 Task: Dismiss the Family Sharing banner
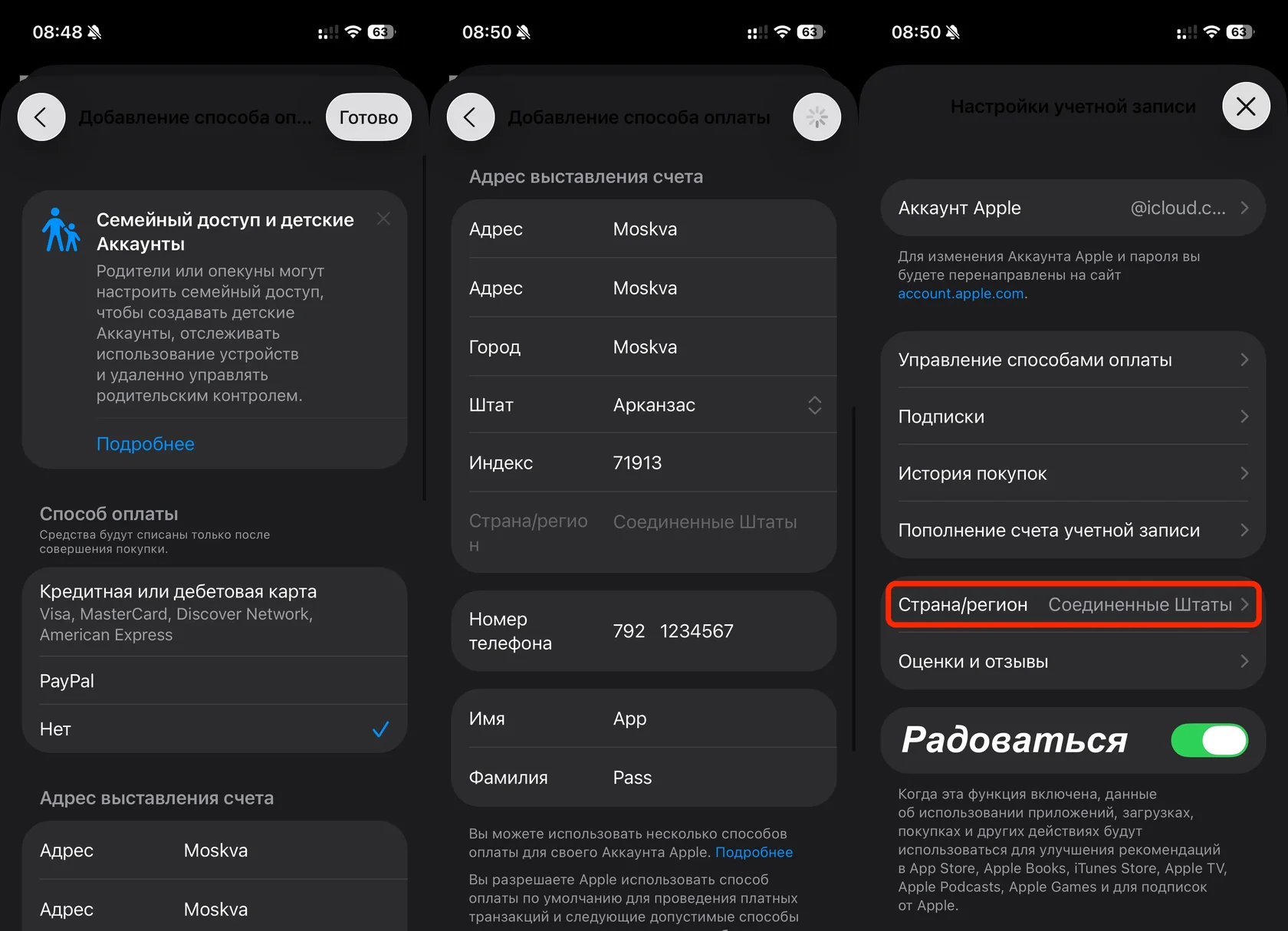tap(383, 219)
